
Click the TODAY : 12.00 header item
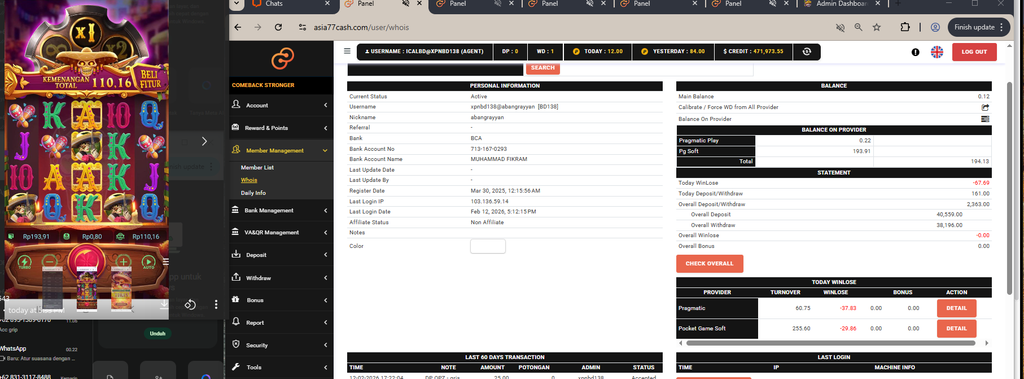click(x=599, y=52)
